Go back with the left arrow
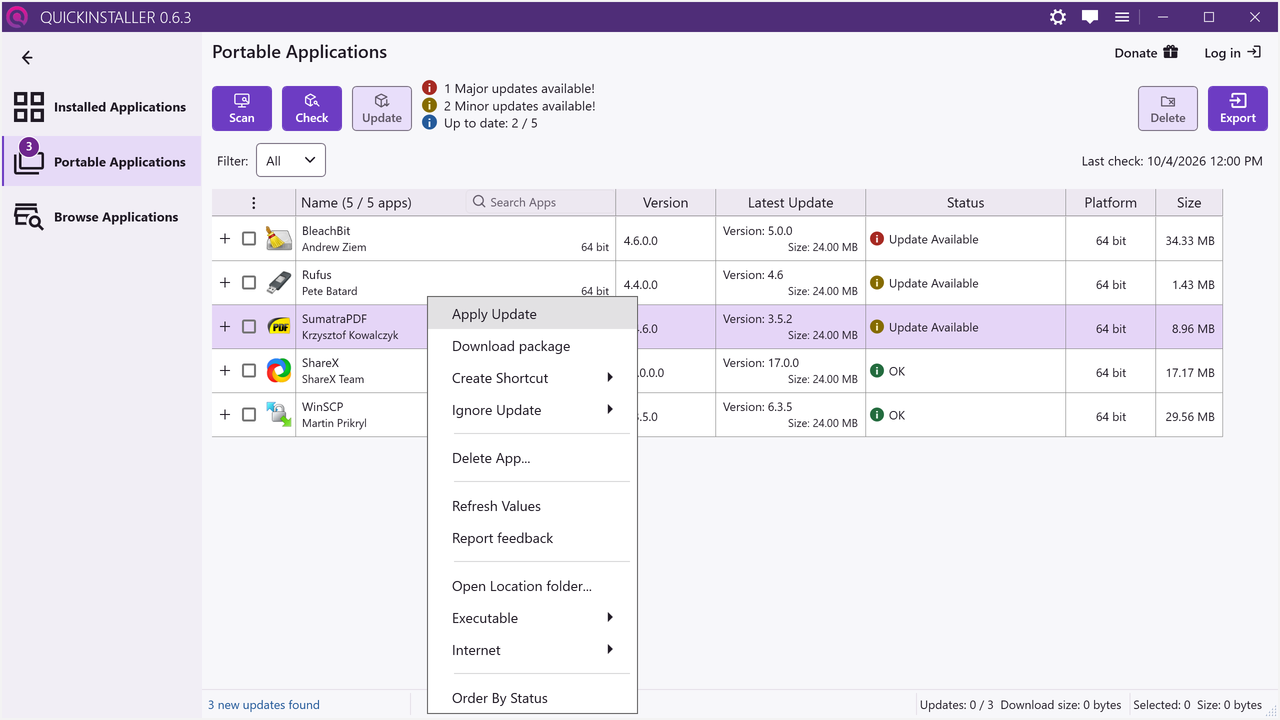This screenshot has width=1280, height=720. point(27,58)
